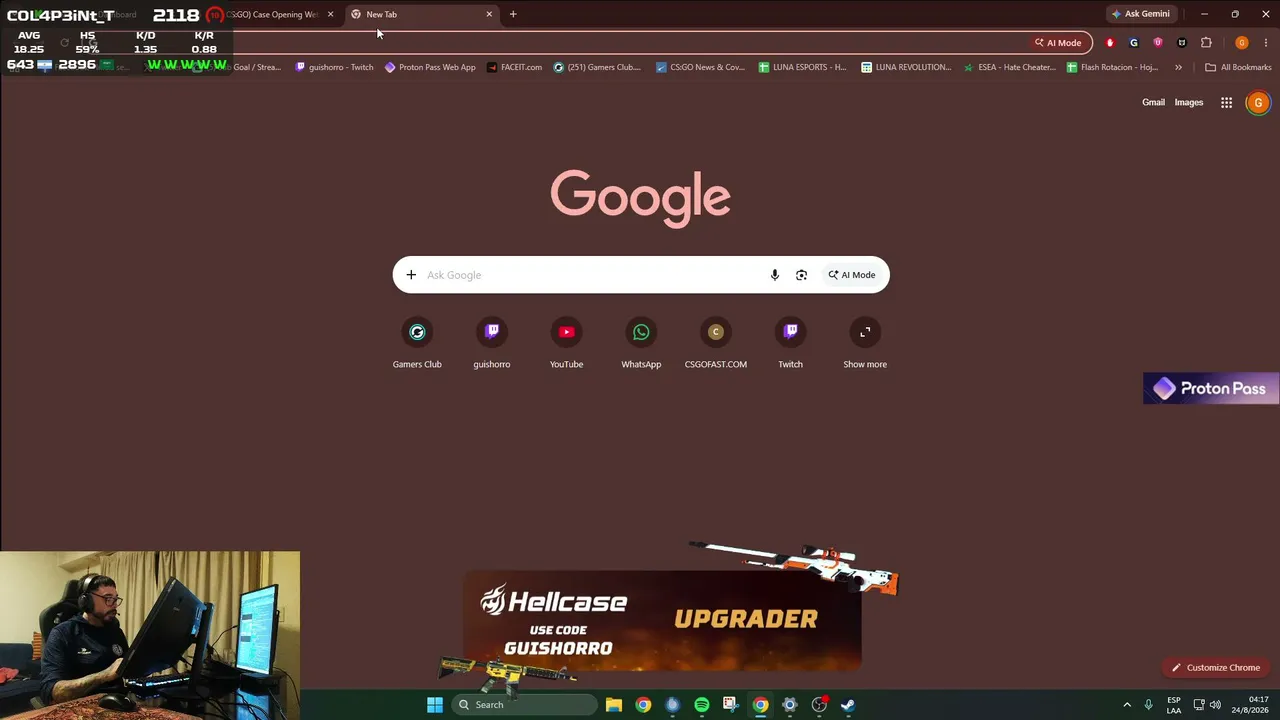Open the Snipping Tool taskbar icon
The height and width of the screenshot is (720, 1280).
[x=731, y=705]
